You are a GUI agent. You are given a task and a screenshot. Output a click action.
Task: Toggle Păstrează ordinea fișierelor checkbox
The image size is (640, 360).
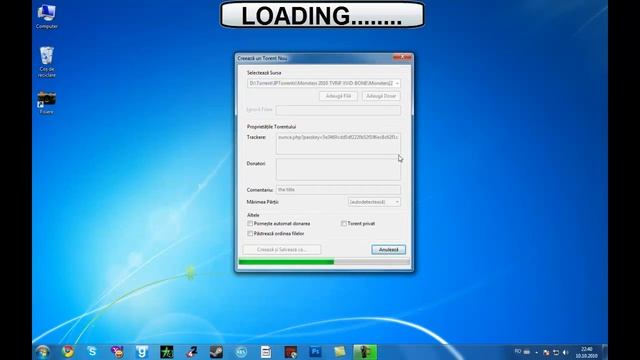click(250, 233)
